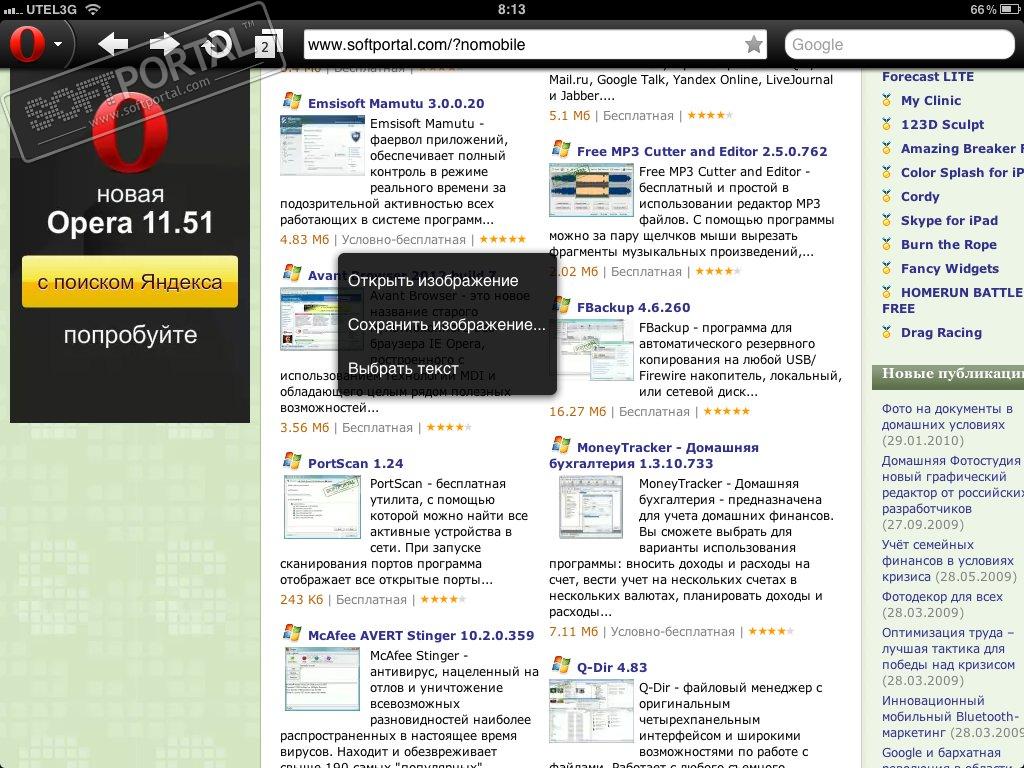
Task: Click the Windows icon beside Avant Browser
Action: point(291,273)
